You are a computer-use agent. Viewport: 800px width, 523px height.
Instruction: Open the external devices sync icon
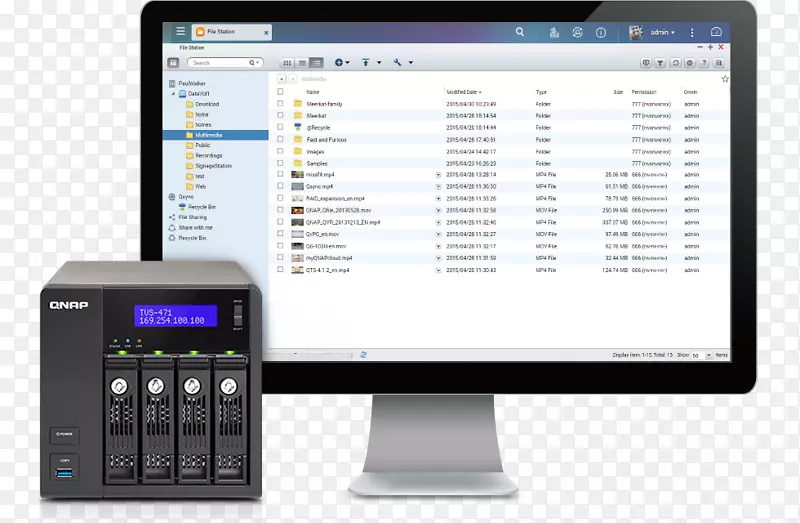(578, 33)
